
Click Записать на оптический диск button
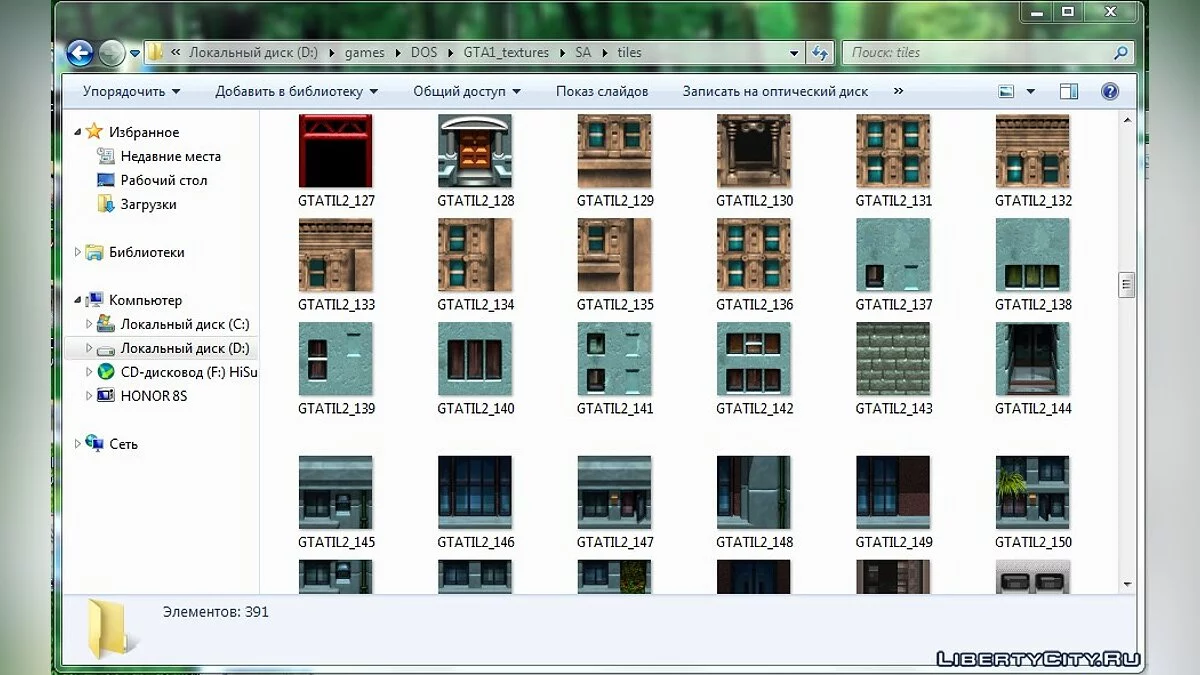click(x=775, y=91)
